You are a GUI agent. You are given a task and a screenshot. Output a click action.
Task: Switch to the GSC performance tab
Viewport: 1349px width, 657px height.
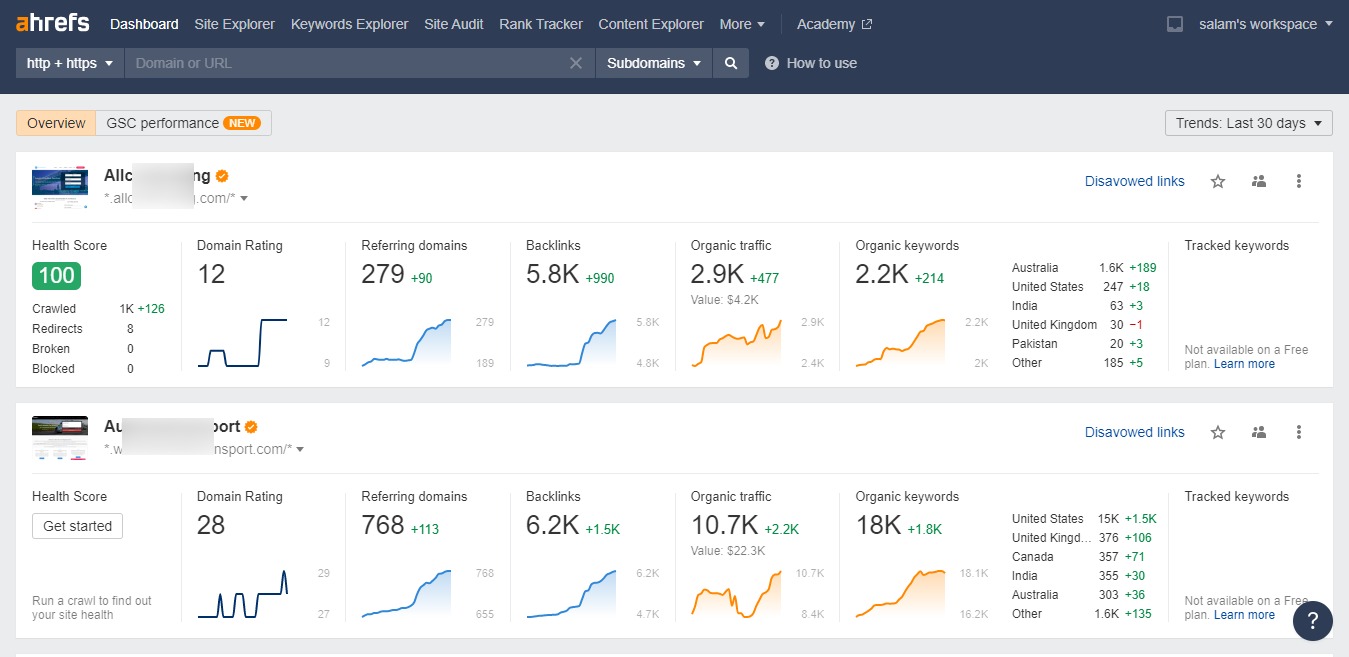tap(183, 123)
